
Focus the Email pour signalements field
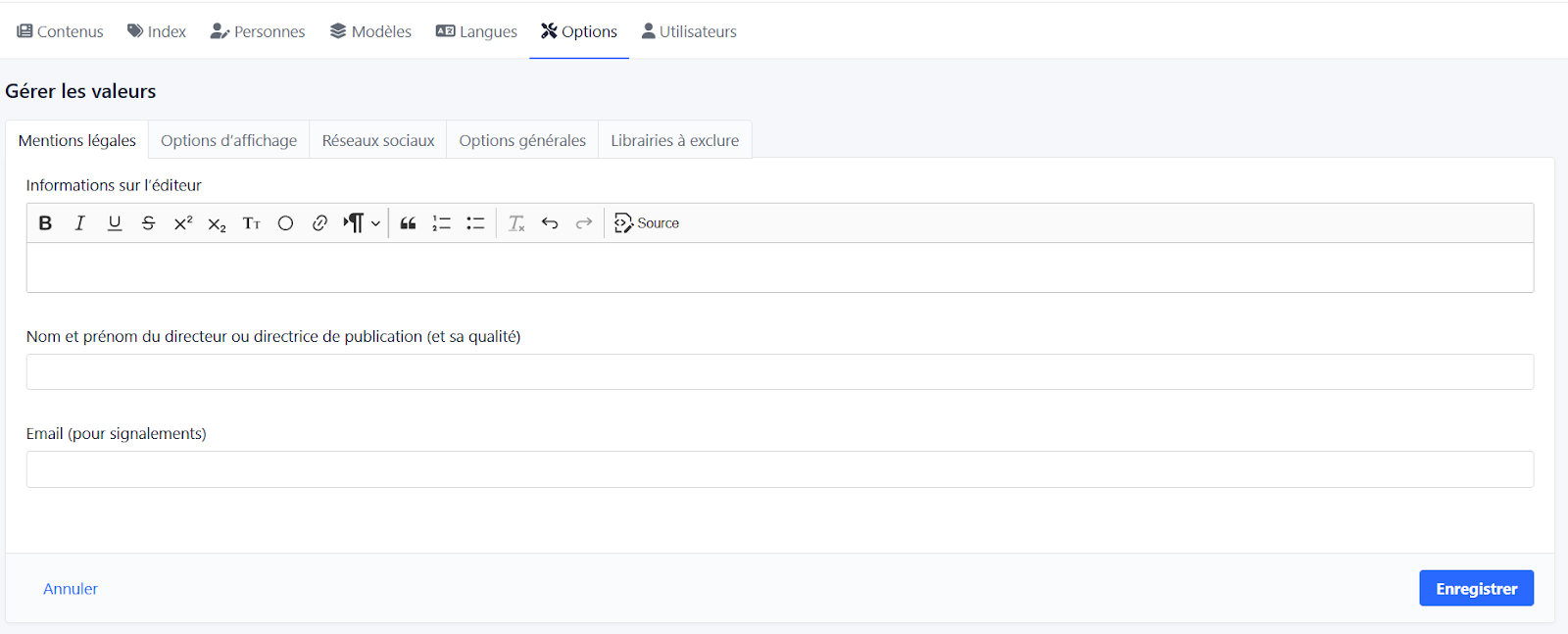point(780,469)
